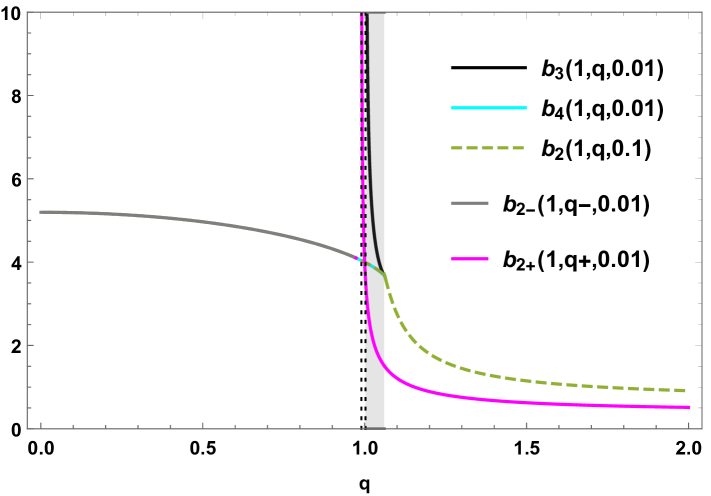This screenshot has width=711, height=496.
Task: Click the leftmost major tick on bottom axis
Action: (x=41, y=425)
